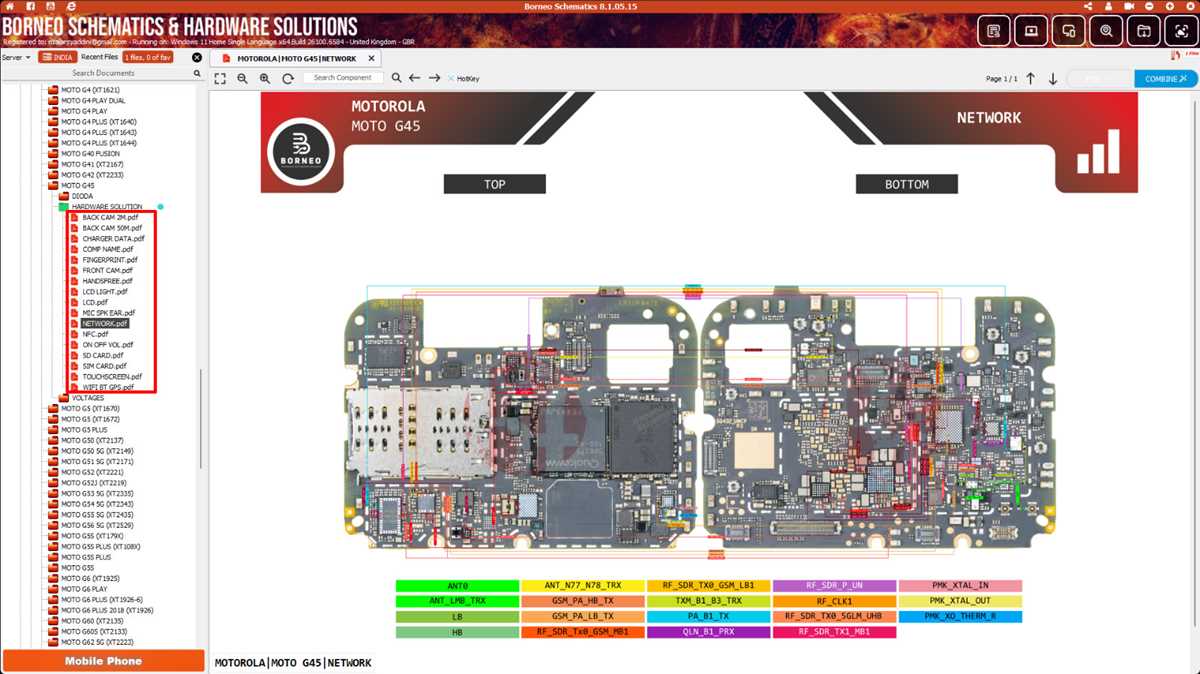Open the Facebook icon in title bar

point(31,6)
